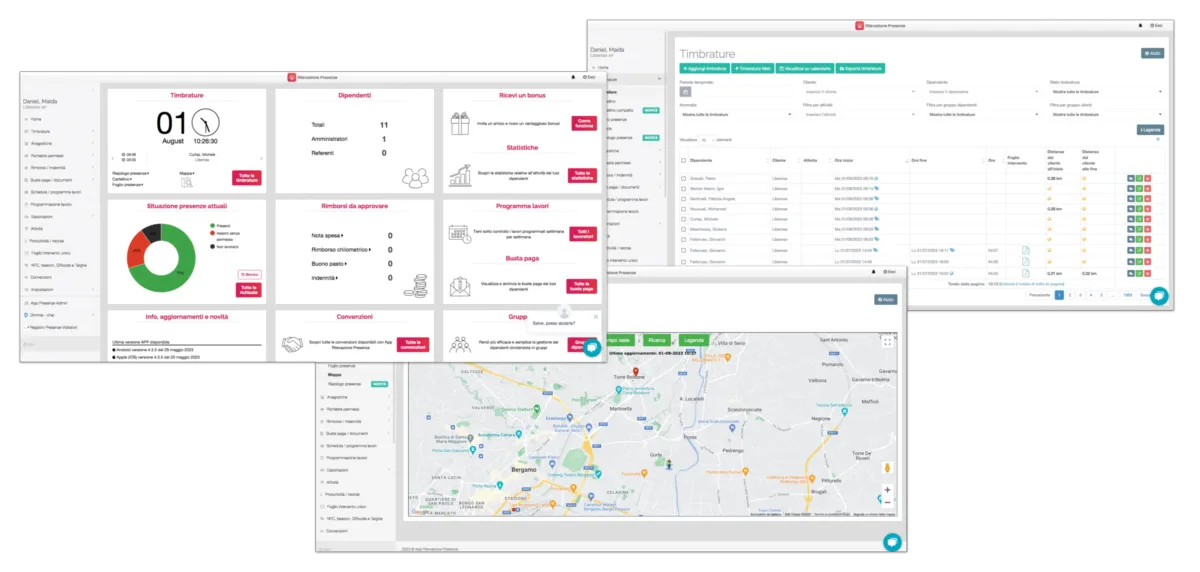Tick checkbox for row 'Santinelli, Patrizia Angela'
Screen dimensions: 1200x572
click(x=684, y=198)
